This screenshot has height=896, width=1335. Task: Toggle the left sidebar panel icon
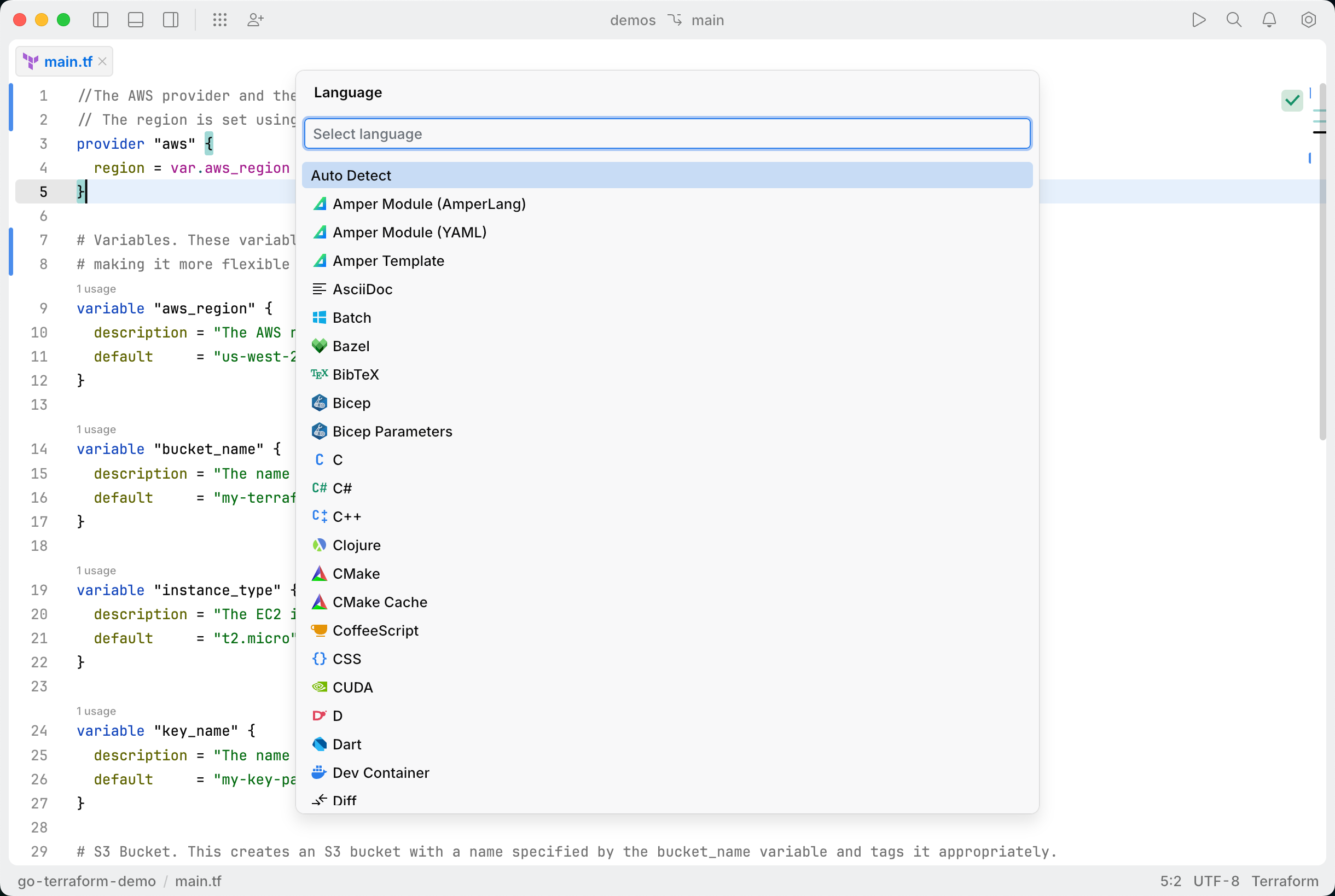coord(101,20)
